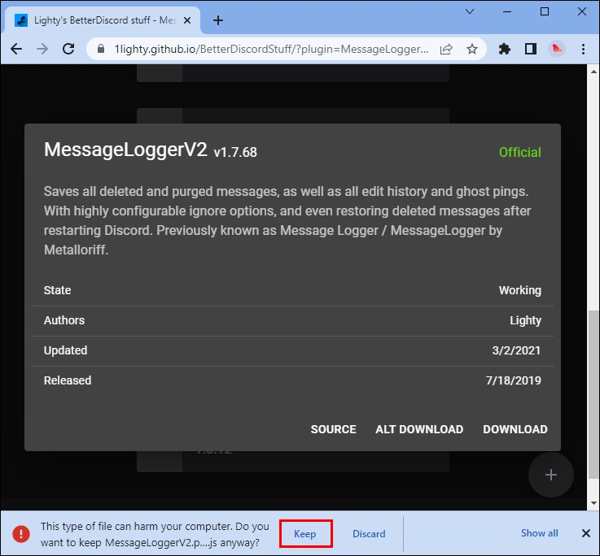
Task: Click the ALT DOWNLOAD button
Action: coord(419,429)
